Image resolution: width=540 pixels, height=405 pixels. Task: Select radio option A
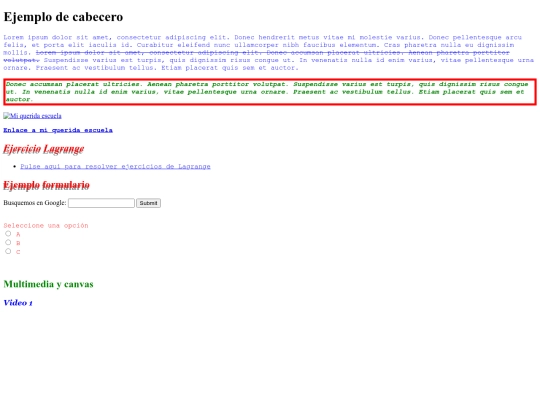pos(8,233)
